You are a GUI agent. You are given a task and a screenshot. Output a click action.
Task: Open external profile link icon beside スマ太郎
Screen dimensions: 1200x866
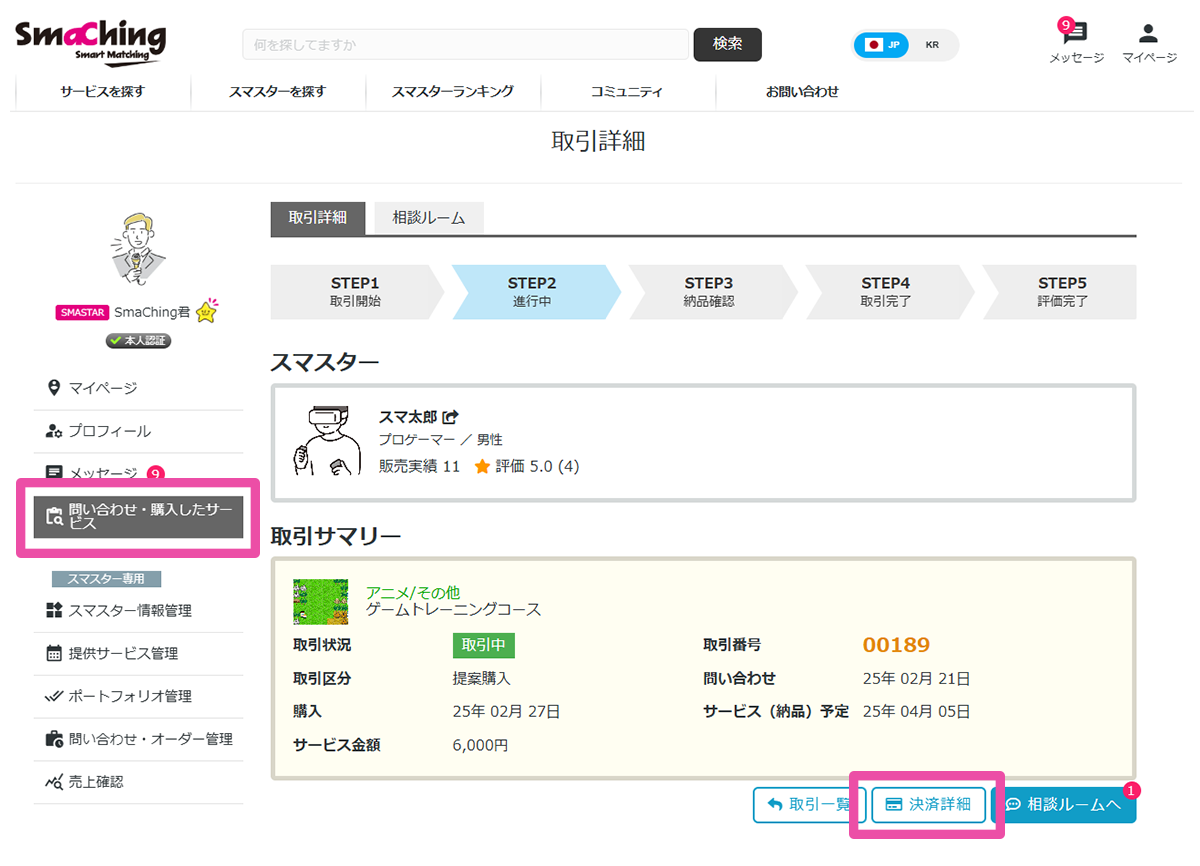click(x=450, y=417)
